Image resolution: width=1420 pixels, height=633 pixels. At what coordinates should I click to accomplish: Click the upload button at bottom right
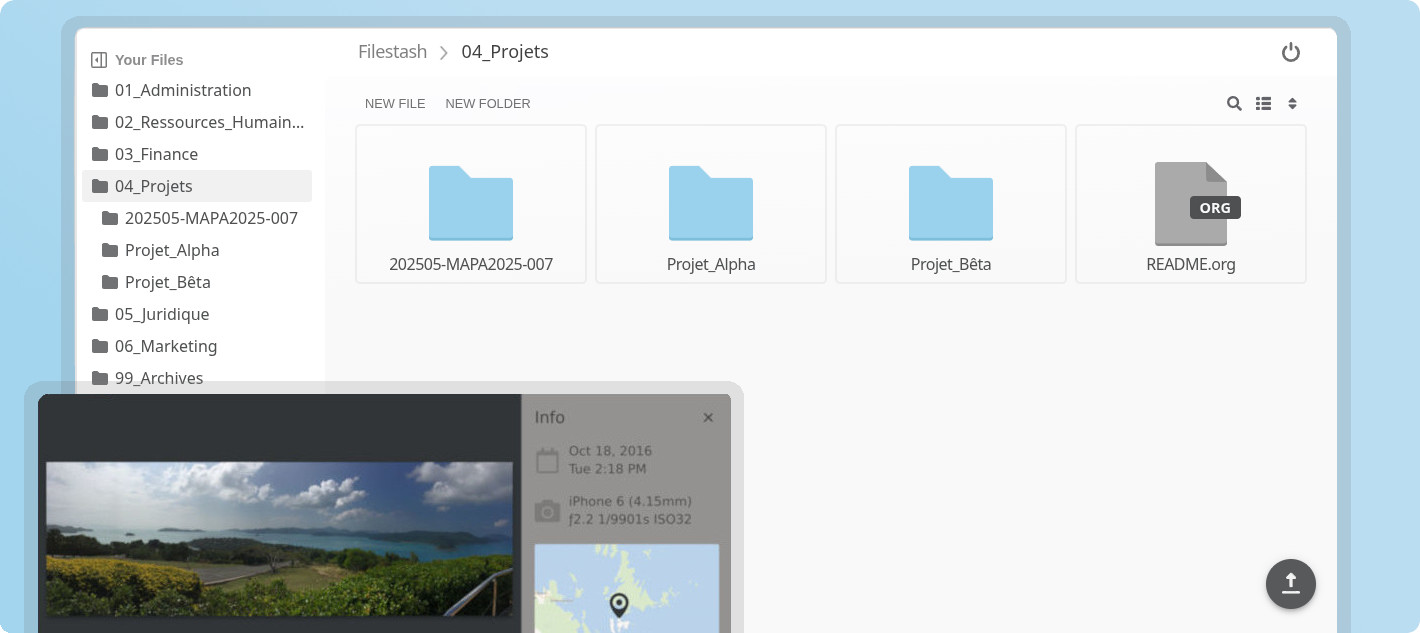[1291, 584]
